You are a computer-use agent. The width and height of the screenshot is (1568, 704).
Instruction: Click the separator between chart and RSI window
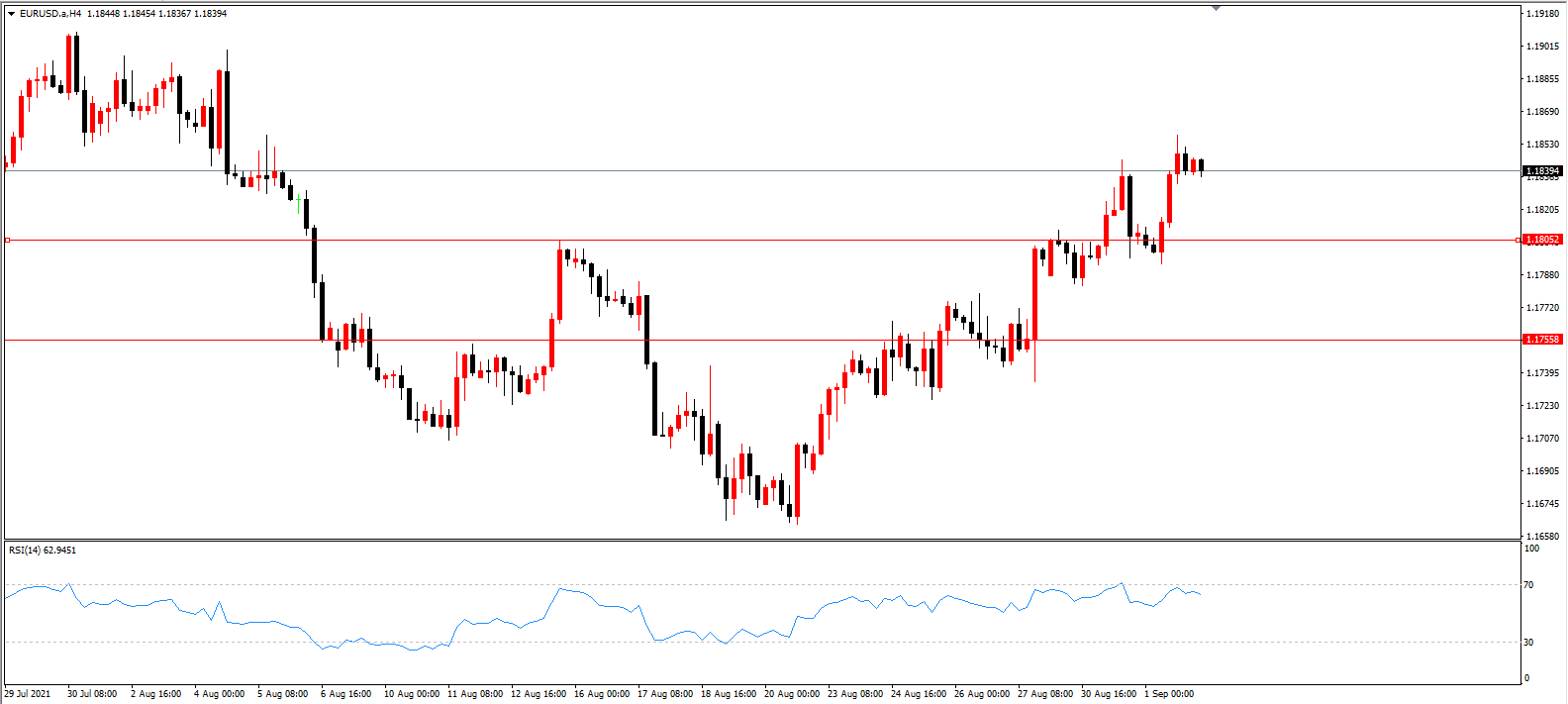coord(762,540)
